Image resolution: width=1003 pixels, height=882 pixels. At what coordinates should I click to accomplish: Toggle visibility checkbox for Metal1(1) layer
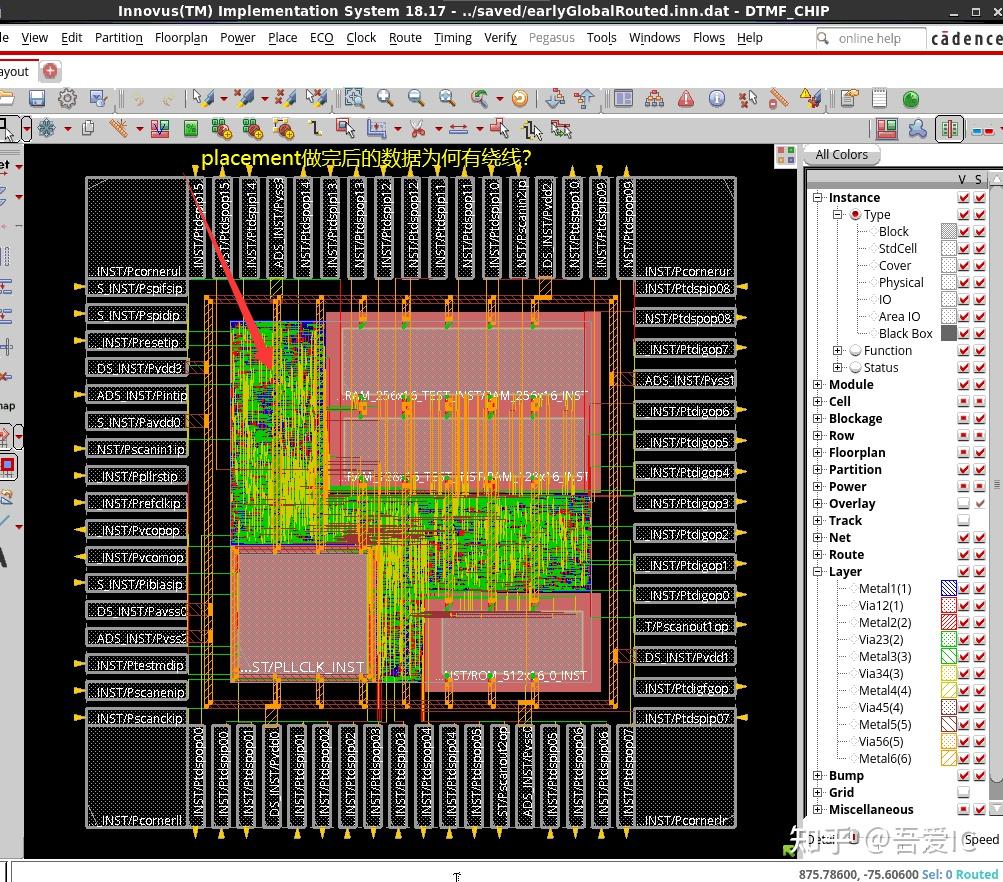coord(964,589)
